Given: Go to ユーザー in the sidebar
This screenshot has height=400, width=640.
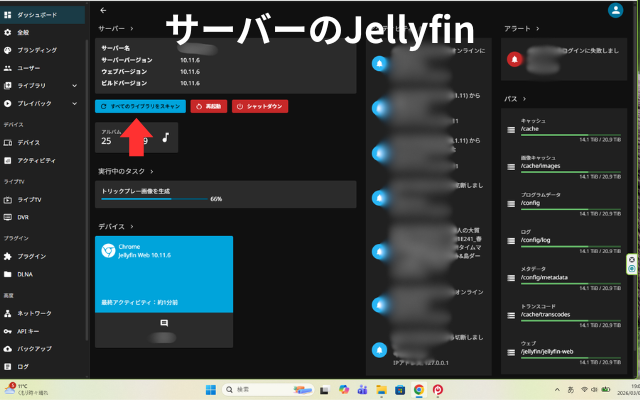Looking at the screenshot, I should point(30,67).
